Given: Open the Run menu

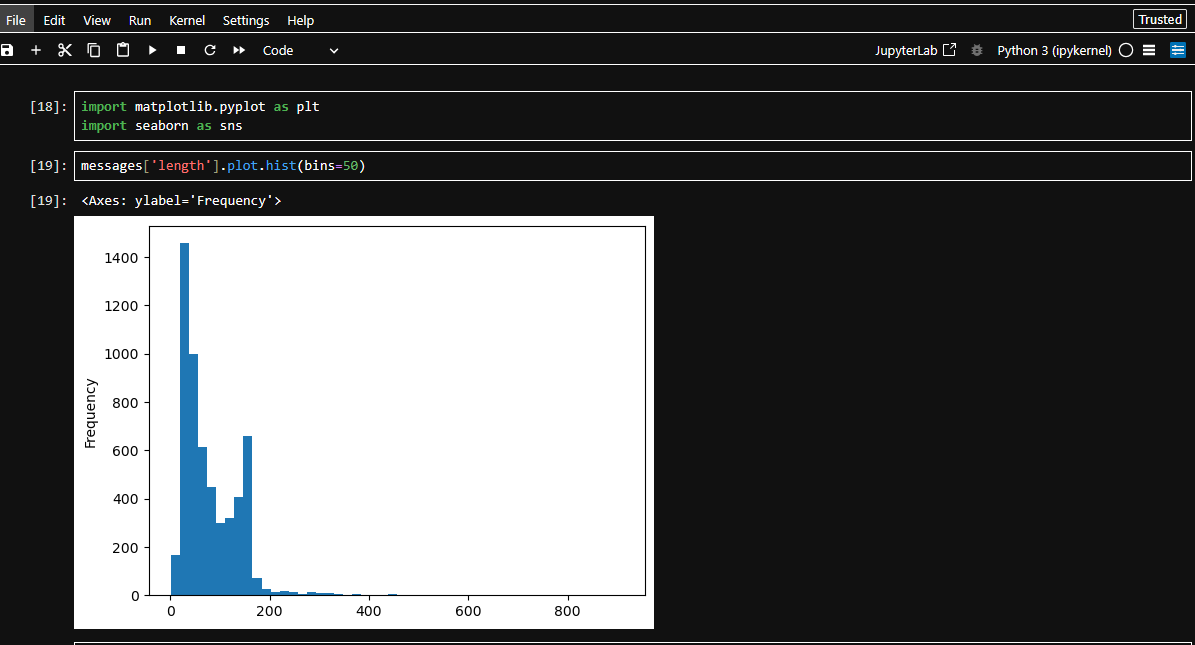Looking at the screenshot, I should (x=139, y=21).
